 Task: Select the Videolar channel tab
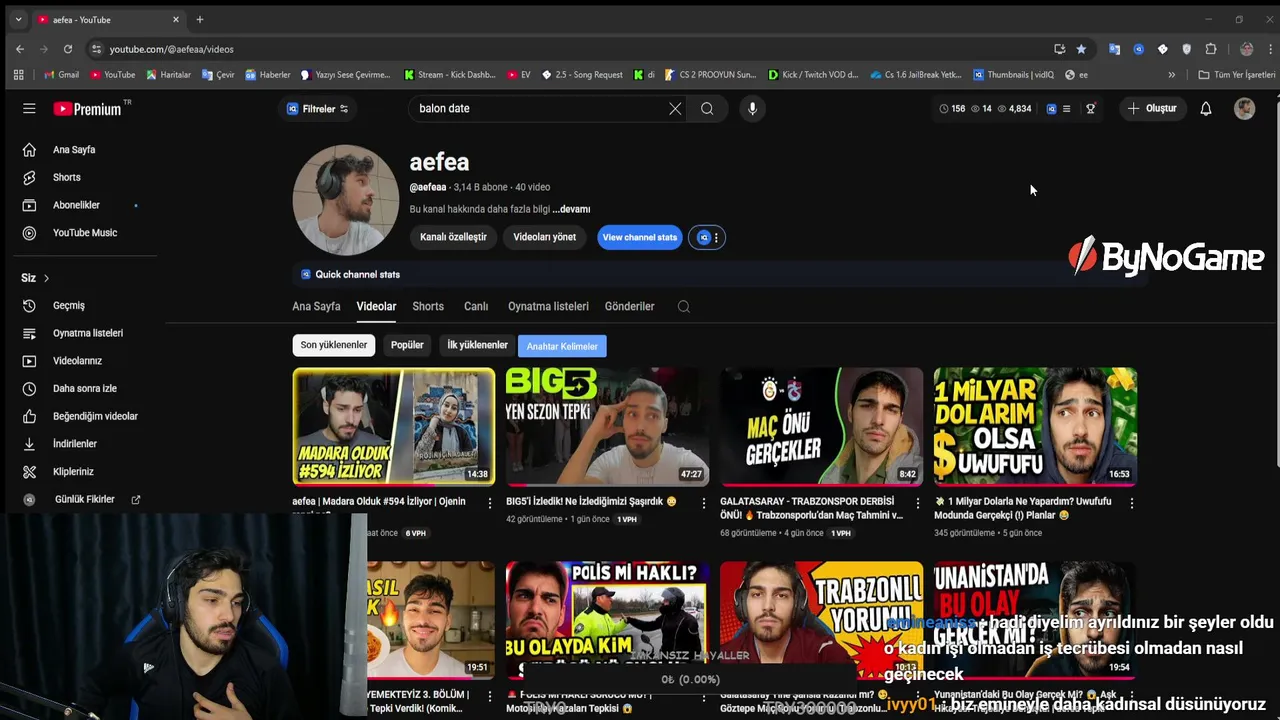point(376,306)
